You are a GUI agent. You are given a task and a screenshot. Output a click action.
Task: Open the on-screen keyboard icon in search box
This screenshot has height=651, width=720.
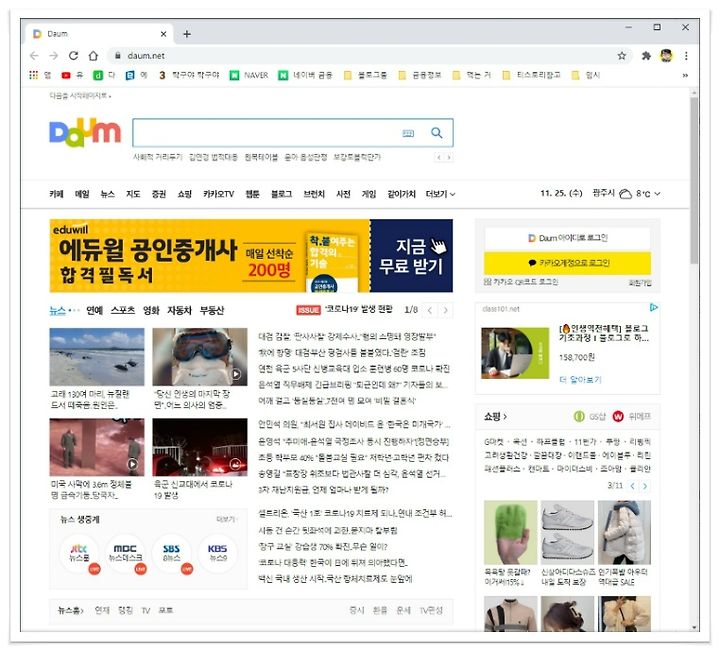coord(408,133)
